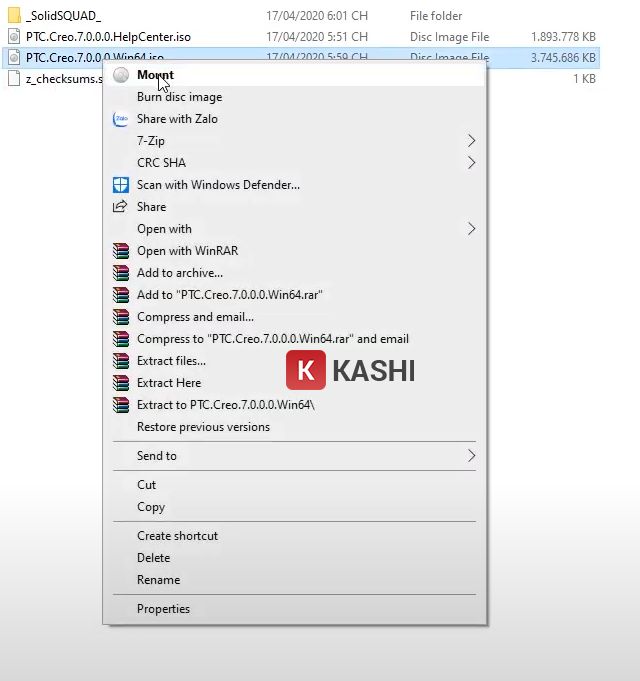The width and height of the screenshot is (640, 681).
Task: Click WinRAR icon beside Compress and email...
Action: [121, 317]
